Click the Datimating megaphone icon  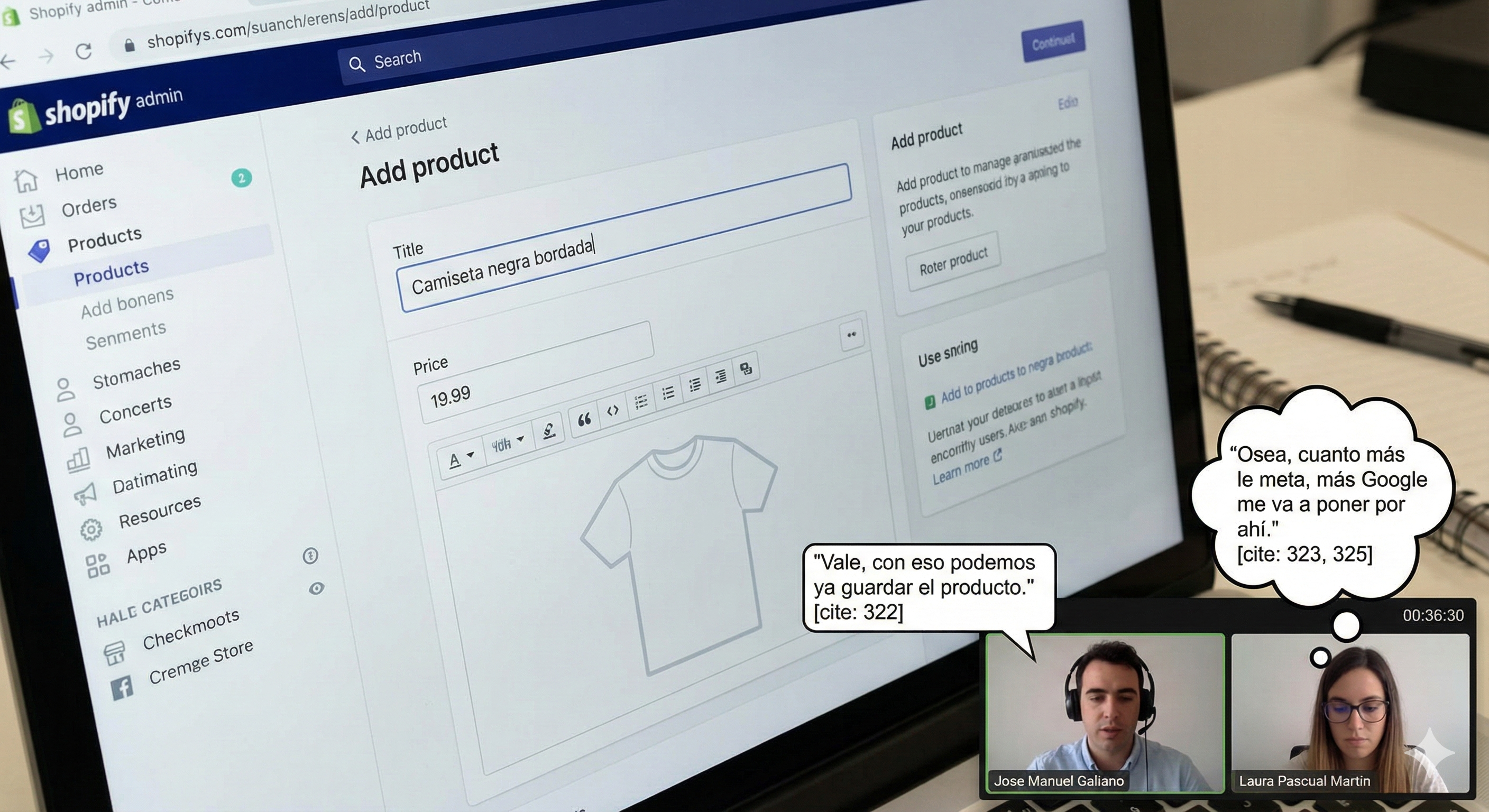click(85, 494)
